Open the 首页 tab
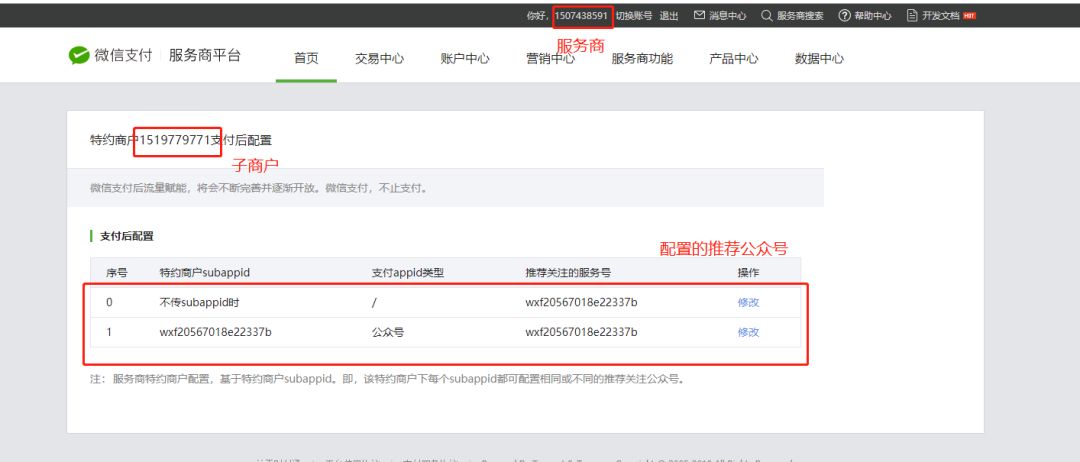The width and height of the screenshot is (1080, 462). click(x=307, y=59)
